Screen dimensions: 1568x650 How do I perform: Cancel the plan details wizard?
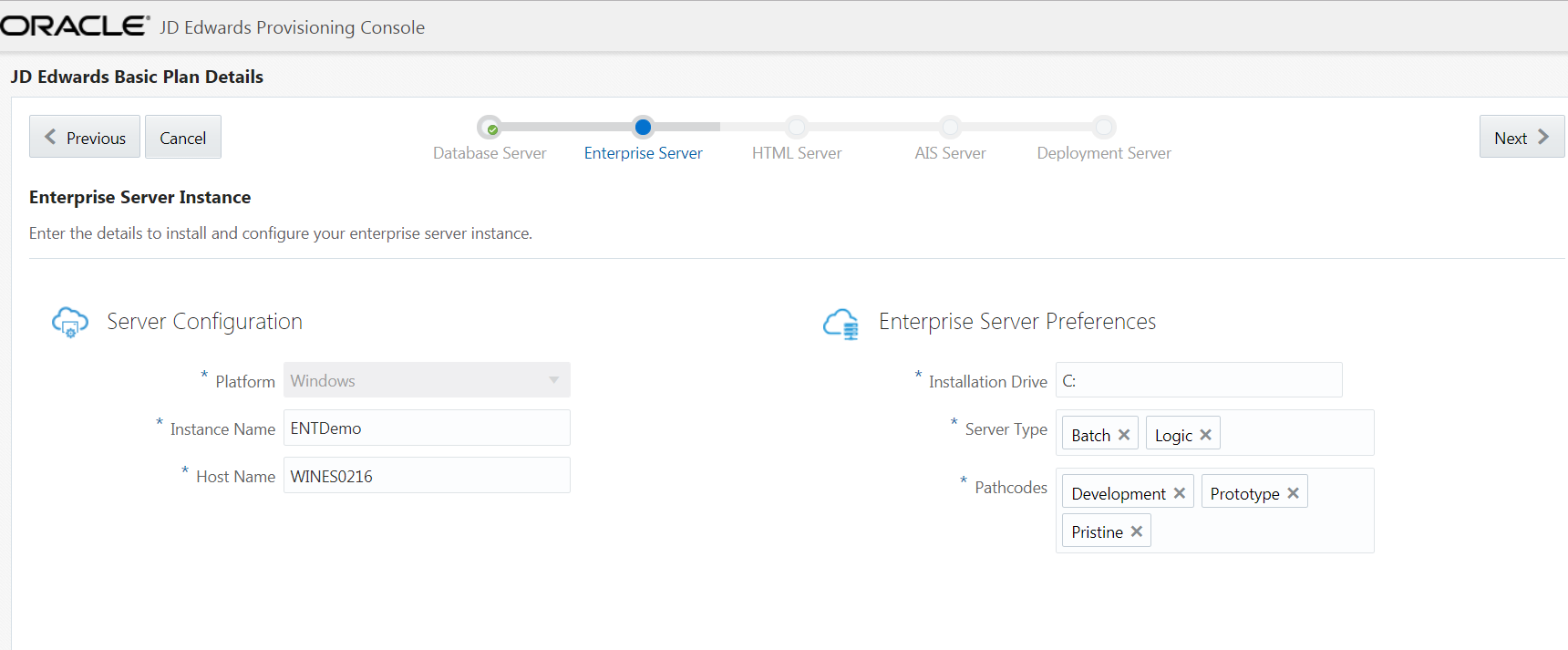[x=183, y=137]
